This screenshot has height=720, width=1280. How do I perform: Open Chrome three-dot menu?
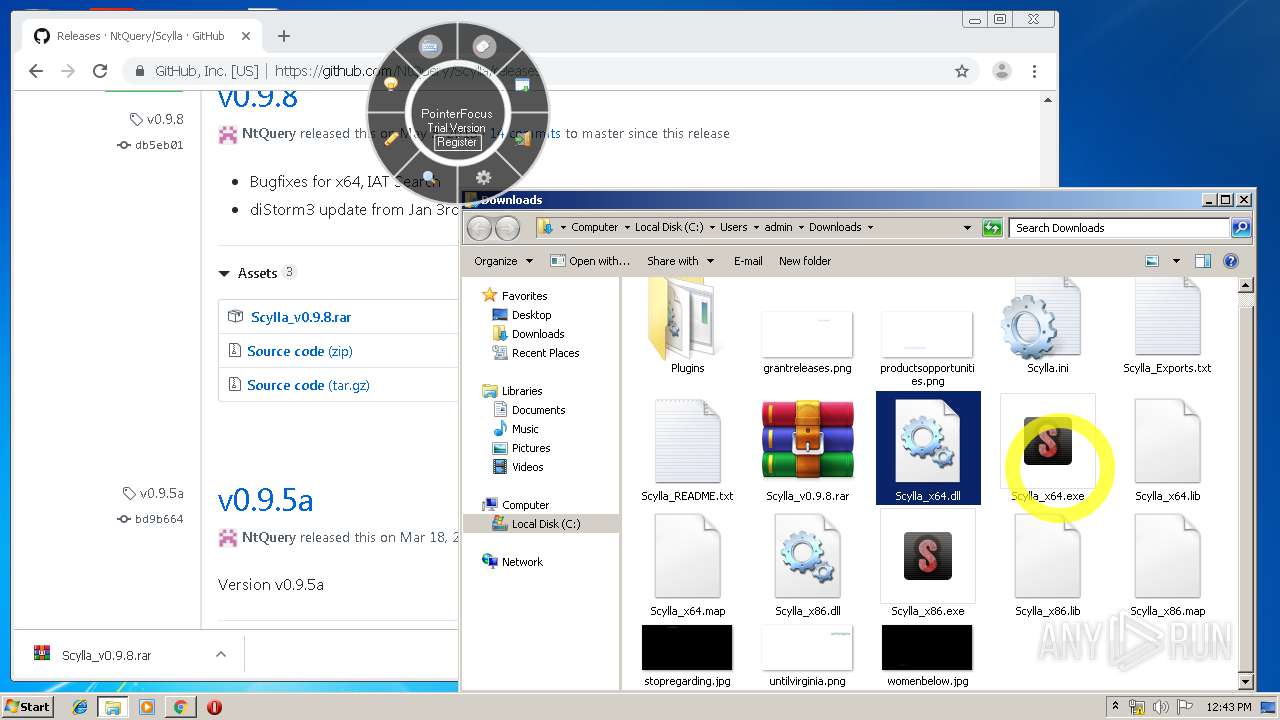coord(1034,71)
